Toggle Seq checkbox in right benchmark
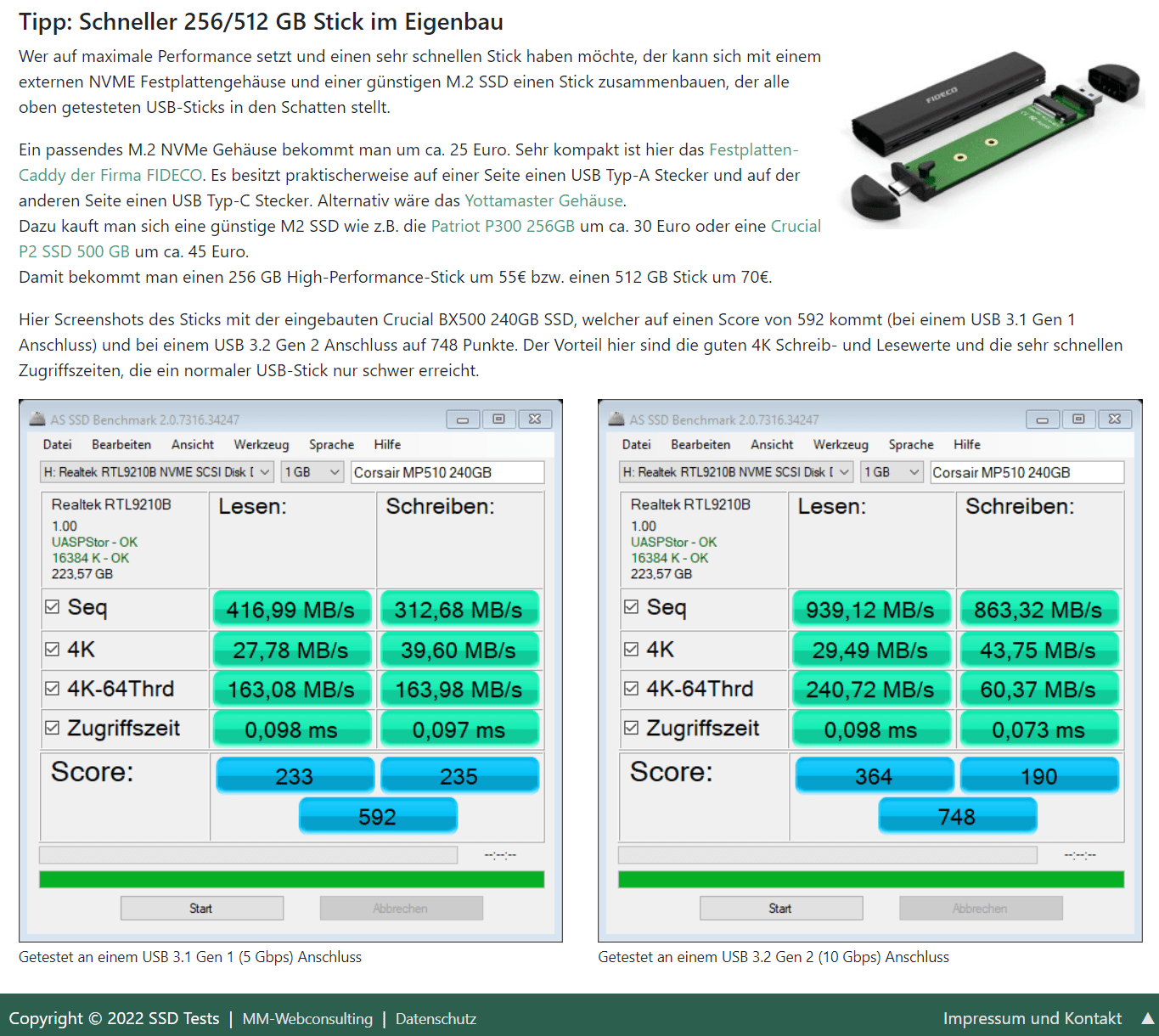This screenshot has height=1036, width=1159. [631, 606]
